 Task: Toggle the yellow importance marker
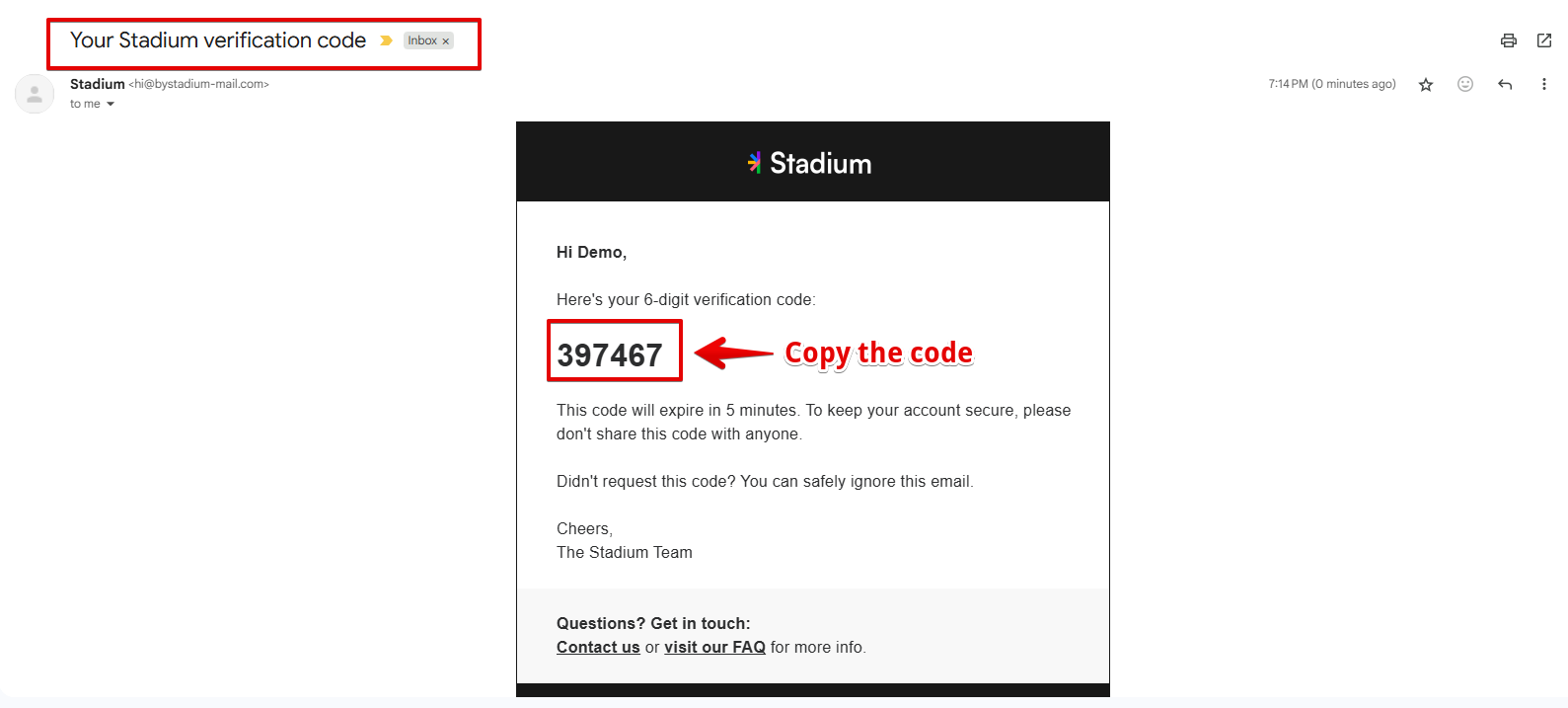[x=386, y=40]
